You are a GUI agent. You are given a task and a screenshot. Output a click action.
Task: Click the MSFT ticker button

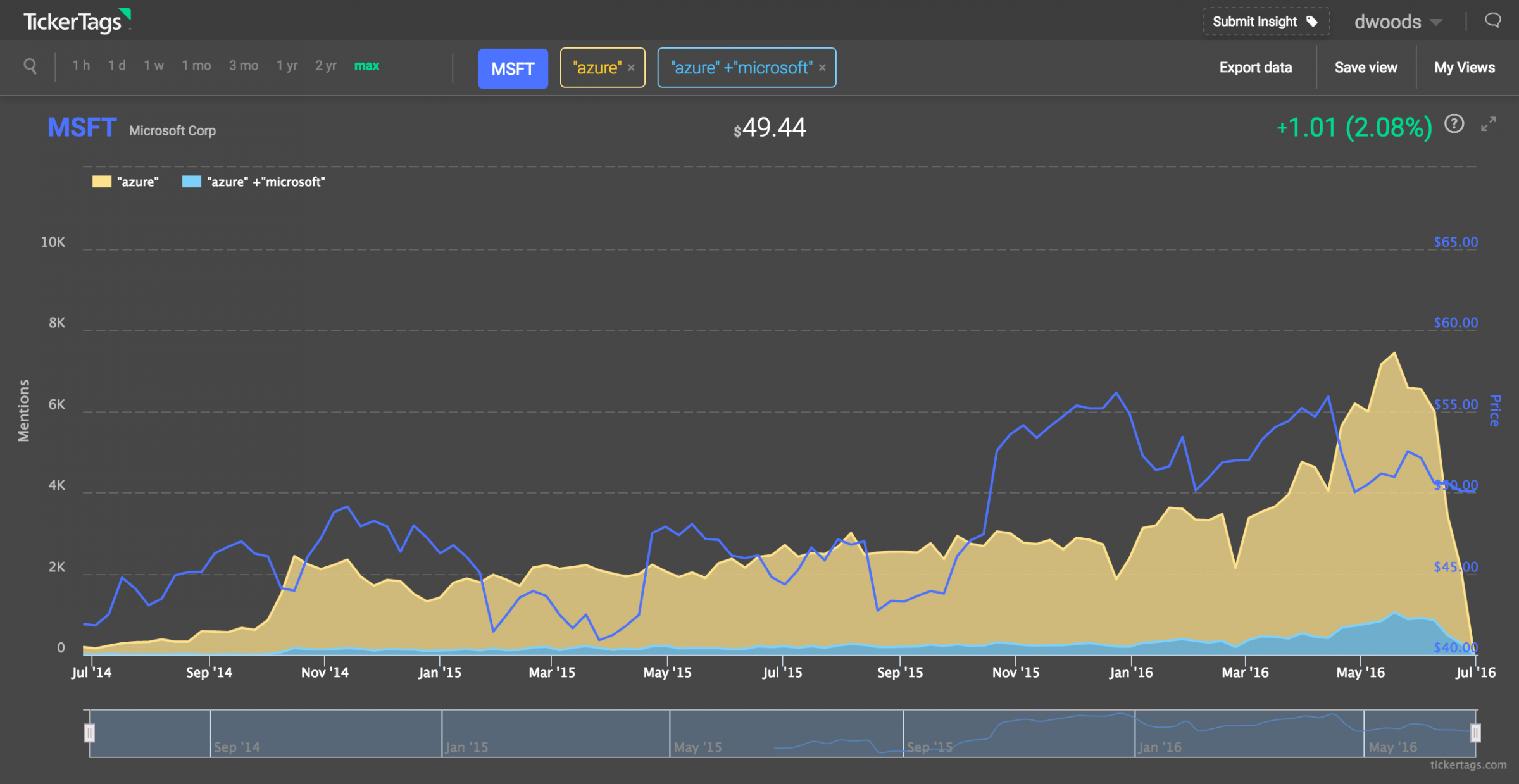513,68
